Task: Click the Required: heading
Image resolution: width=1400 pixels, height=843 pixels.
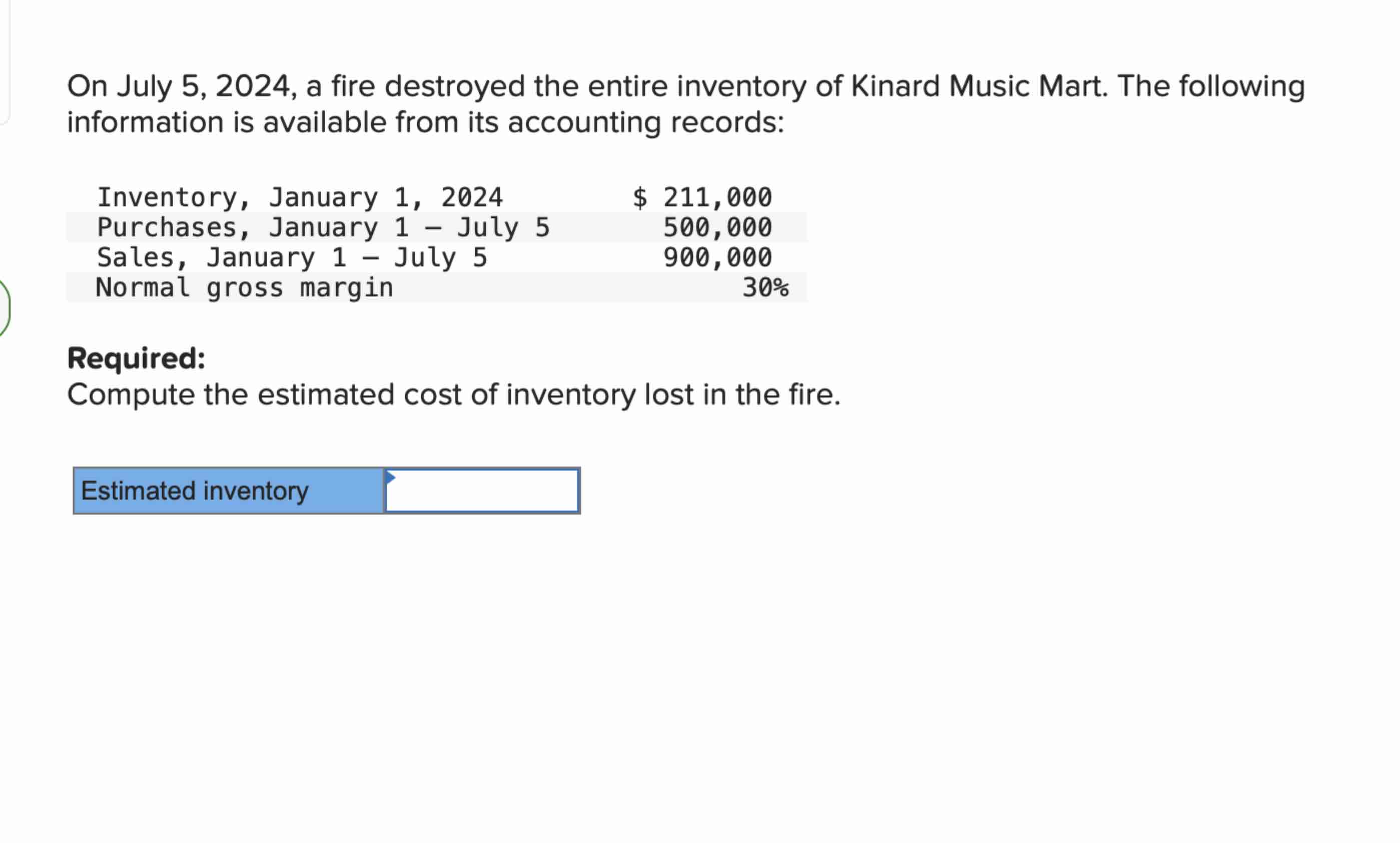Action: tap(137, 358)
